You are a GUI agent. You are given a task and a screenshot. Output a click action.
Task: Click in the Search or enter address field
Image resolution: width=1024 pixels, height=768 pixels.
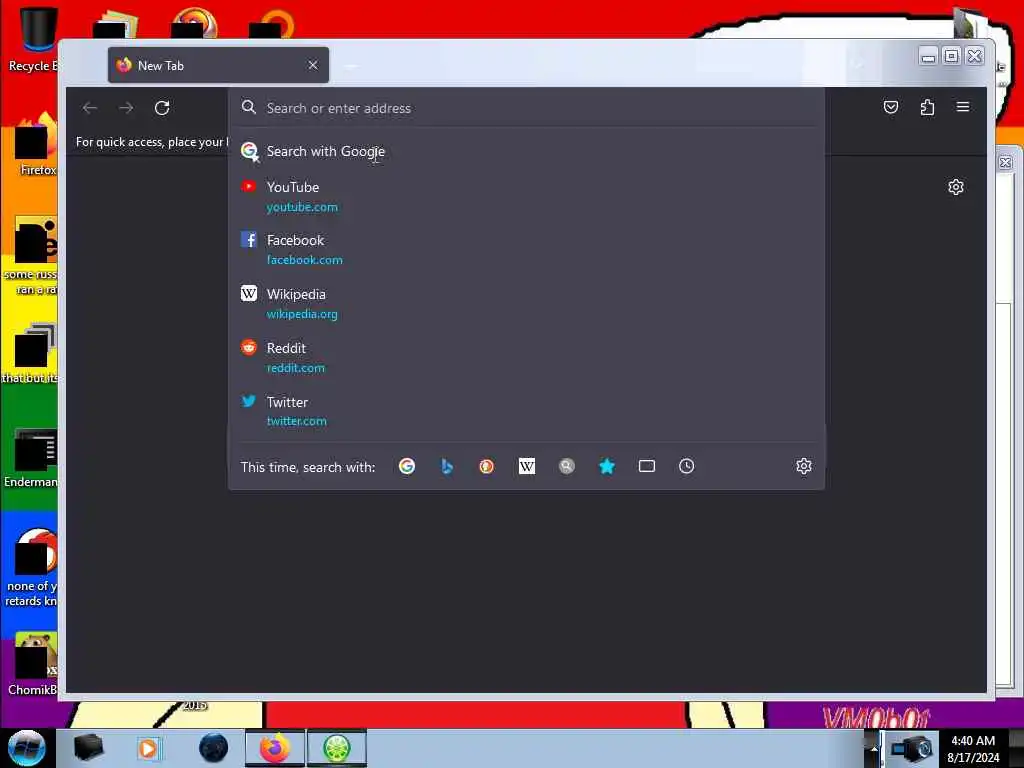click(526, 108)
